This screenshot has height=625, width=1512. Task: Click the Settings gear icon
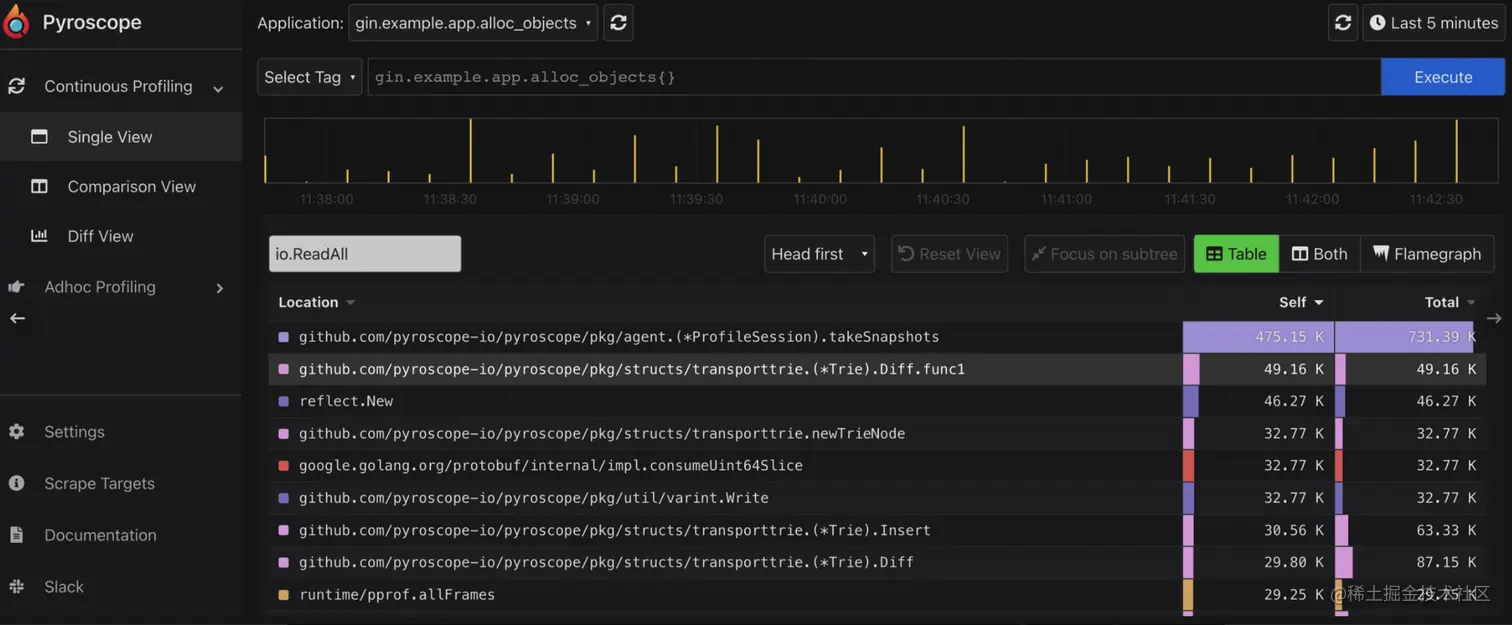[16, 432]
